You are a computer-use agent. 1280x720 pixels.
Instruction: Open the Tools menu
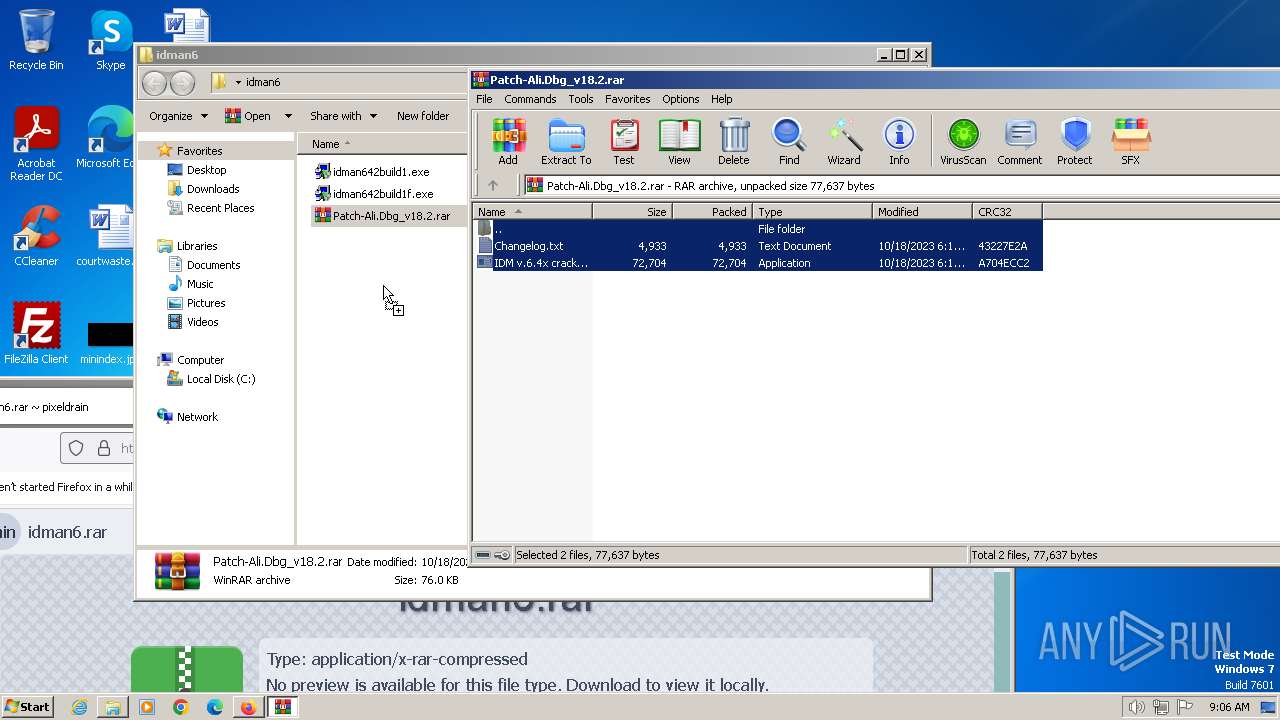[581, 99]
